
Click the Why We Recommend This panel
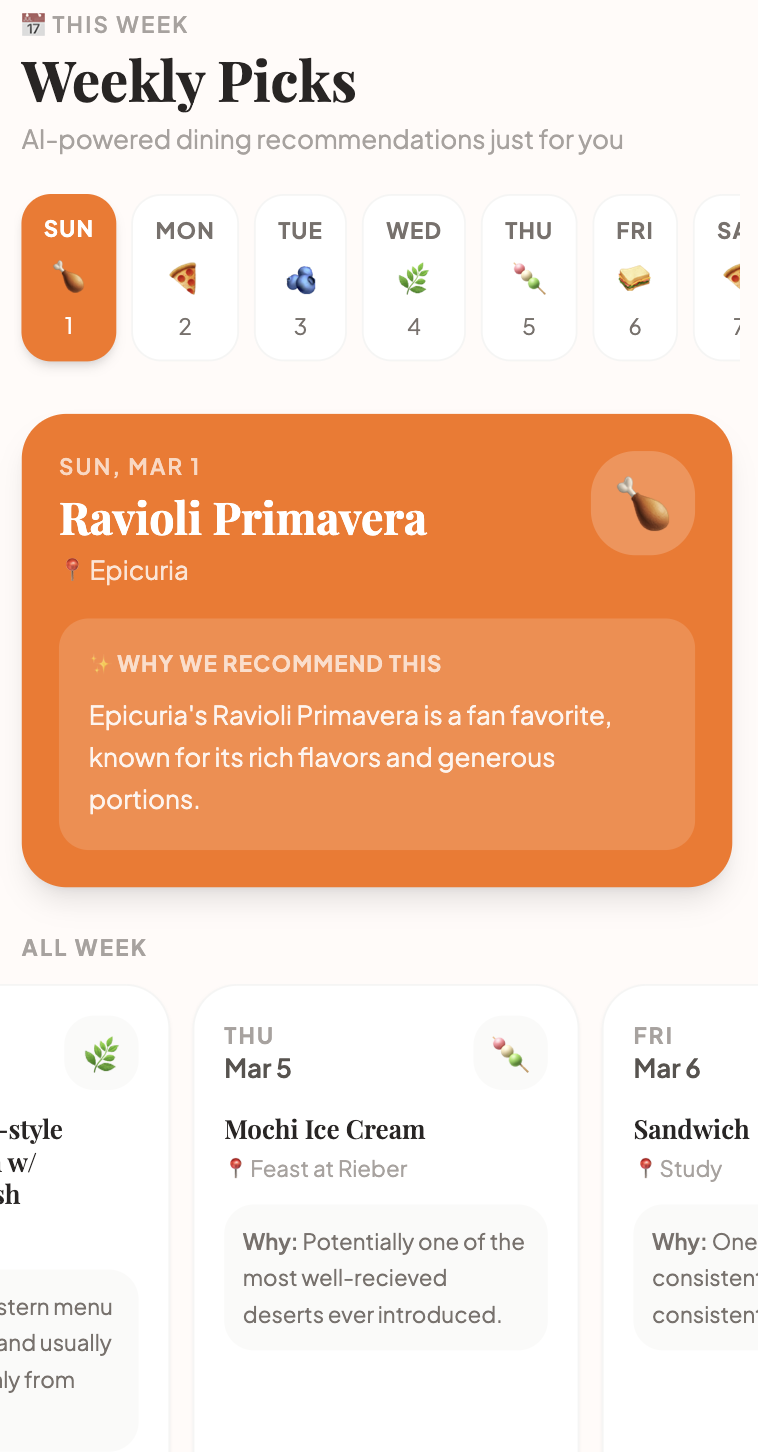[377, 734]
